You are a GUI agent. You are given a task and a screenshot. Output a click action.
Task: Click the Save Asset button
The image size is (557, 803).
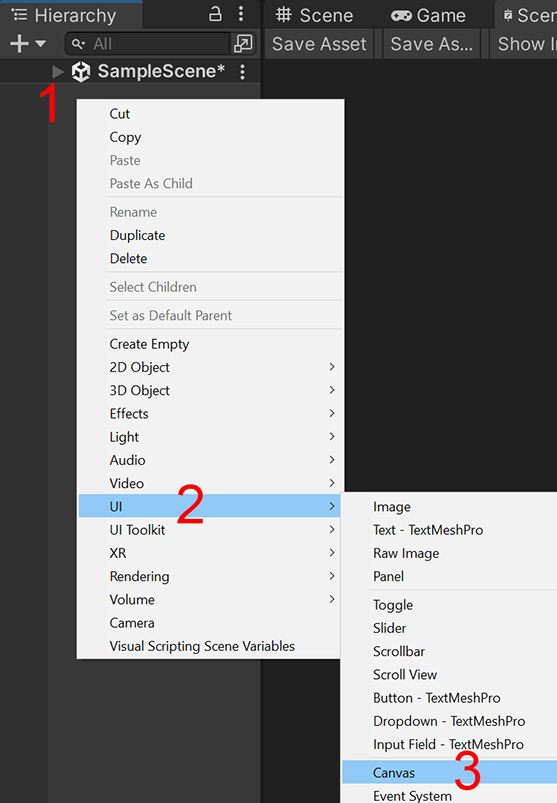click(x=319, y=44)
